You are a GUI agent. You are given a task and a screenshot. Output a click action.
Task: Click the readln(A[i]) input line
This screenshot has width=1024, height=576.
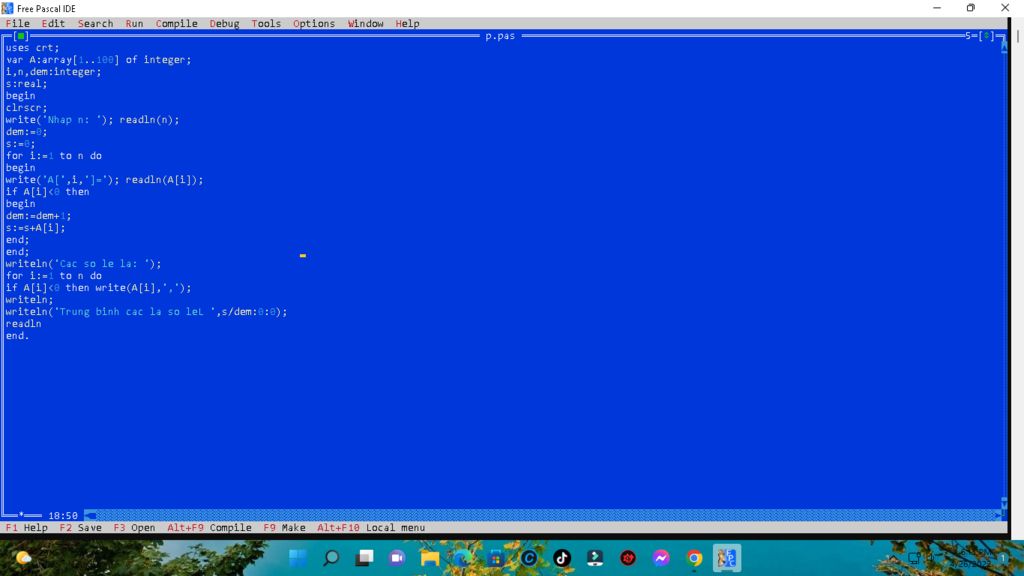click(x=104, y=180)
